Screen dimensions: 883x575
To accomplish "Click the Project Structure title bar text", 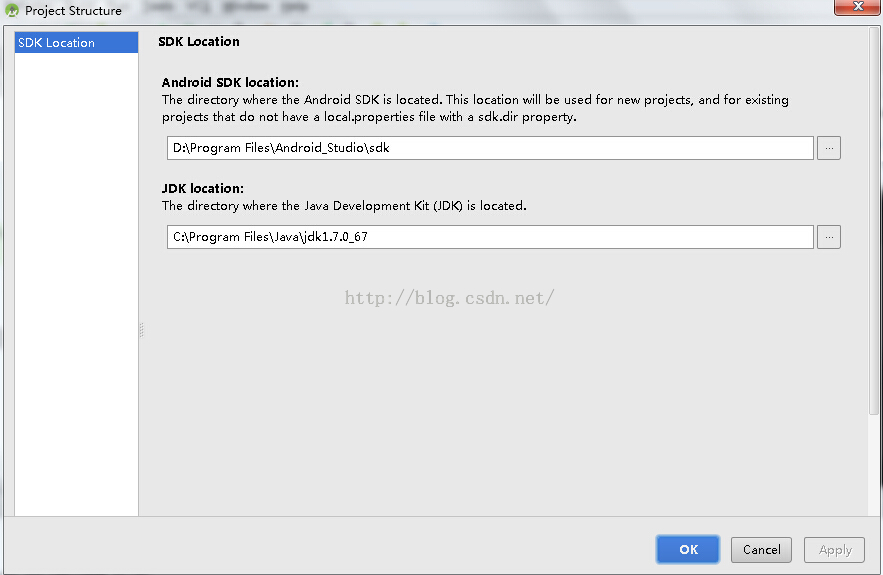I will click(73, 11).
